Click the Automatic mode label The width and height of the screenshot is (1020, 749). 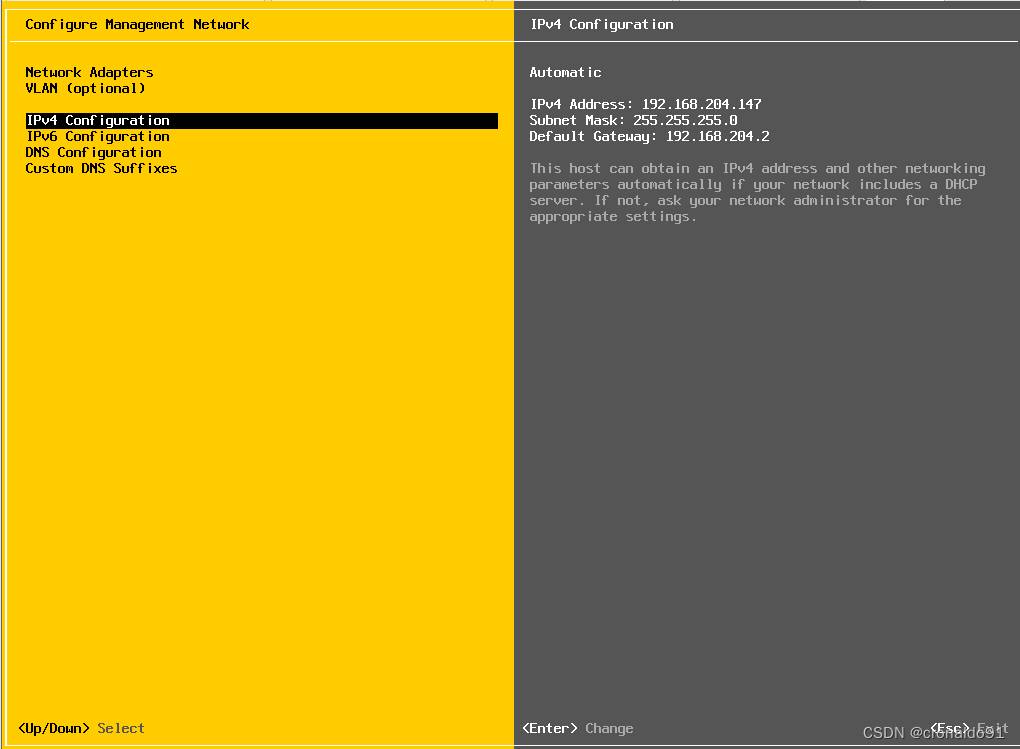[565, 72]
